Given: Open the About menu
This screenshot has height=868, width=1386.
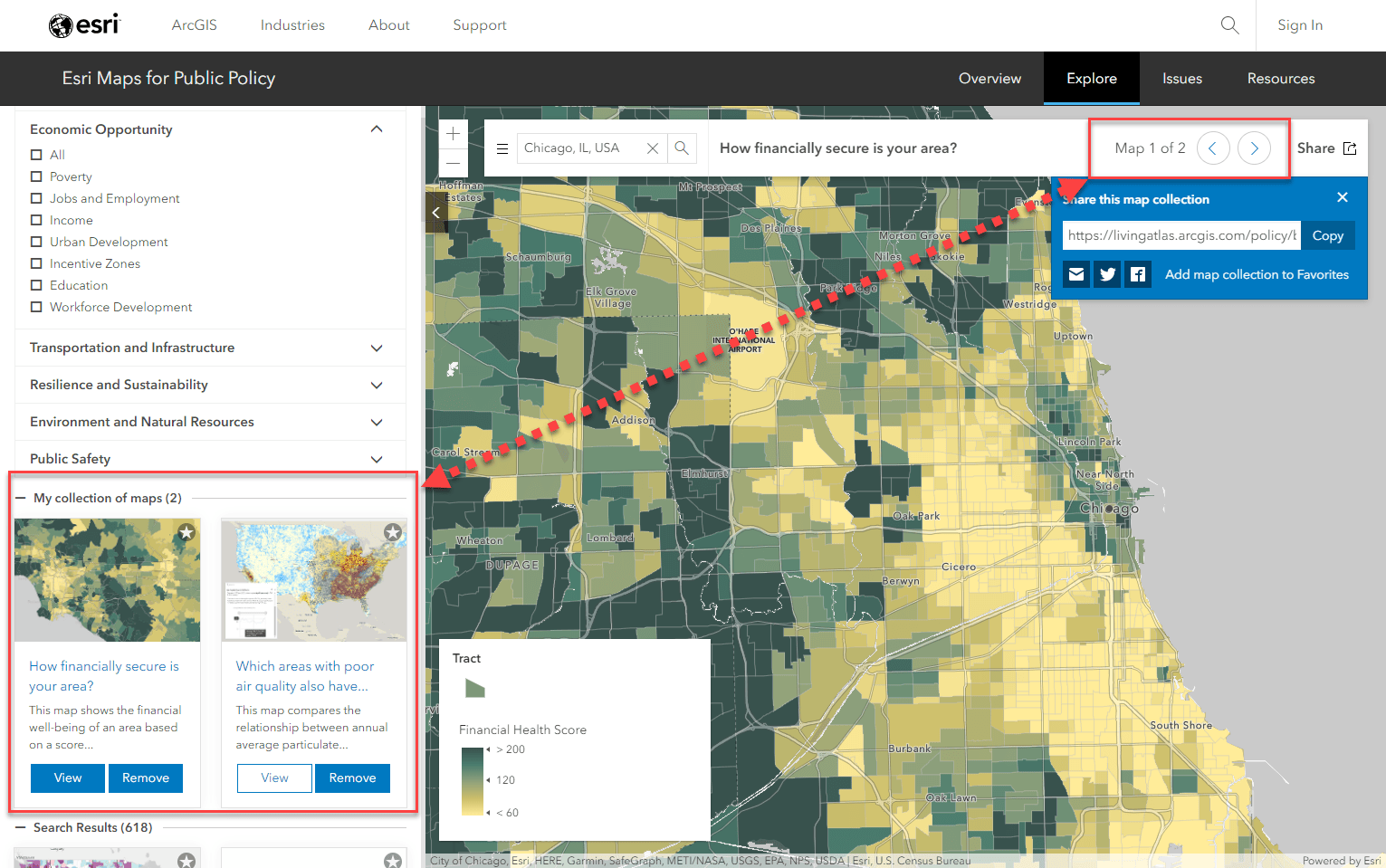Looking at the screenshot, I should (x=389, y=25).
